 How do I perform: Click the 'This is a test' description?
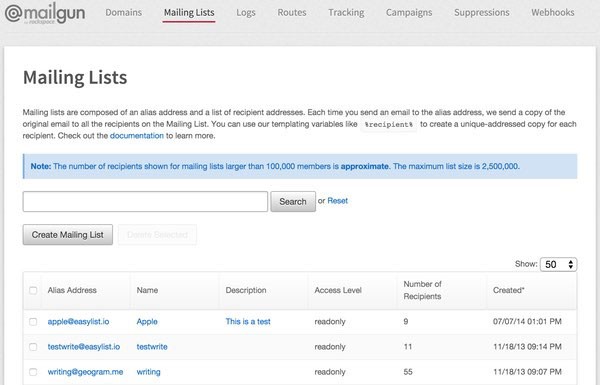248,321
